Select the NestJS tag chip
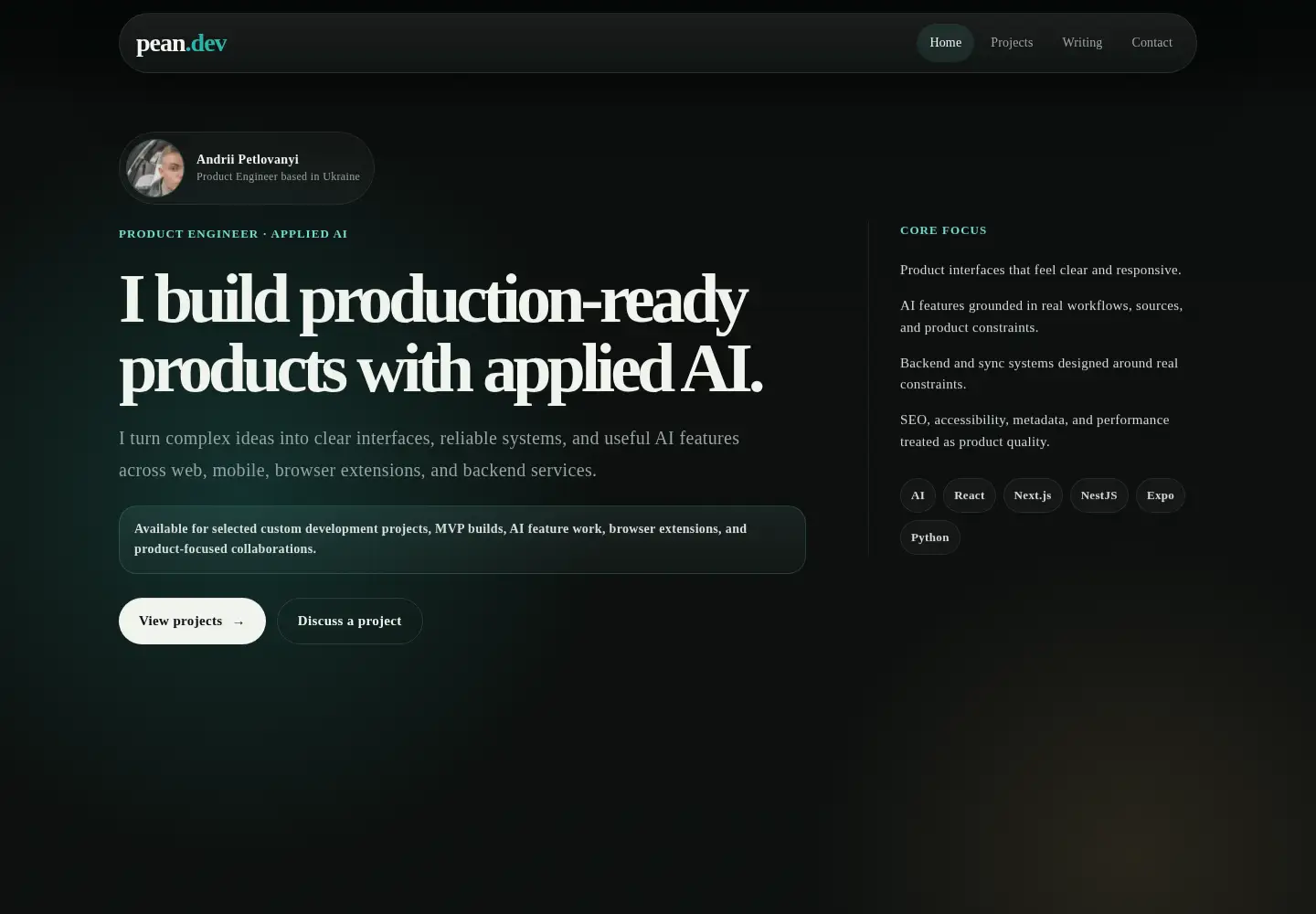Viewport: 1316px width, 914px height. pos(1098,495)
